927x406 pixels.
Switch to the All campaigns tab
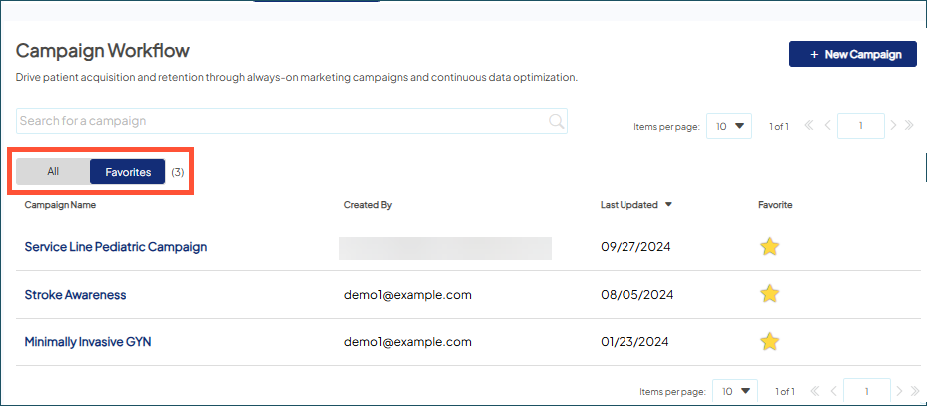53,172
